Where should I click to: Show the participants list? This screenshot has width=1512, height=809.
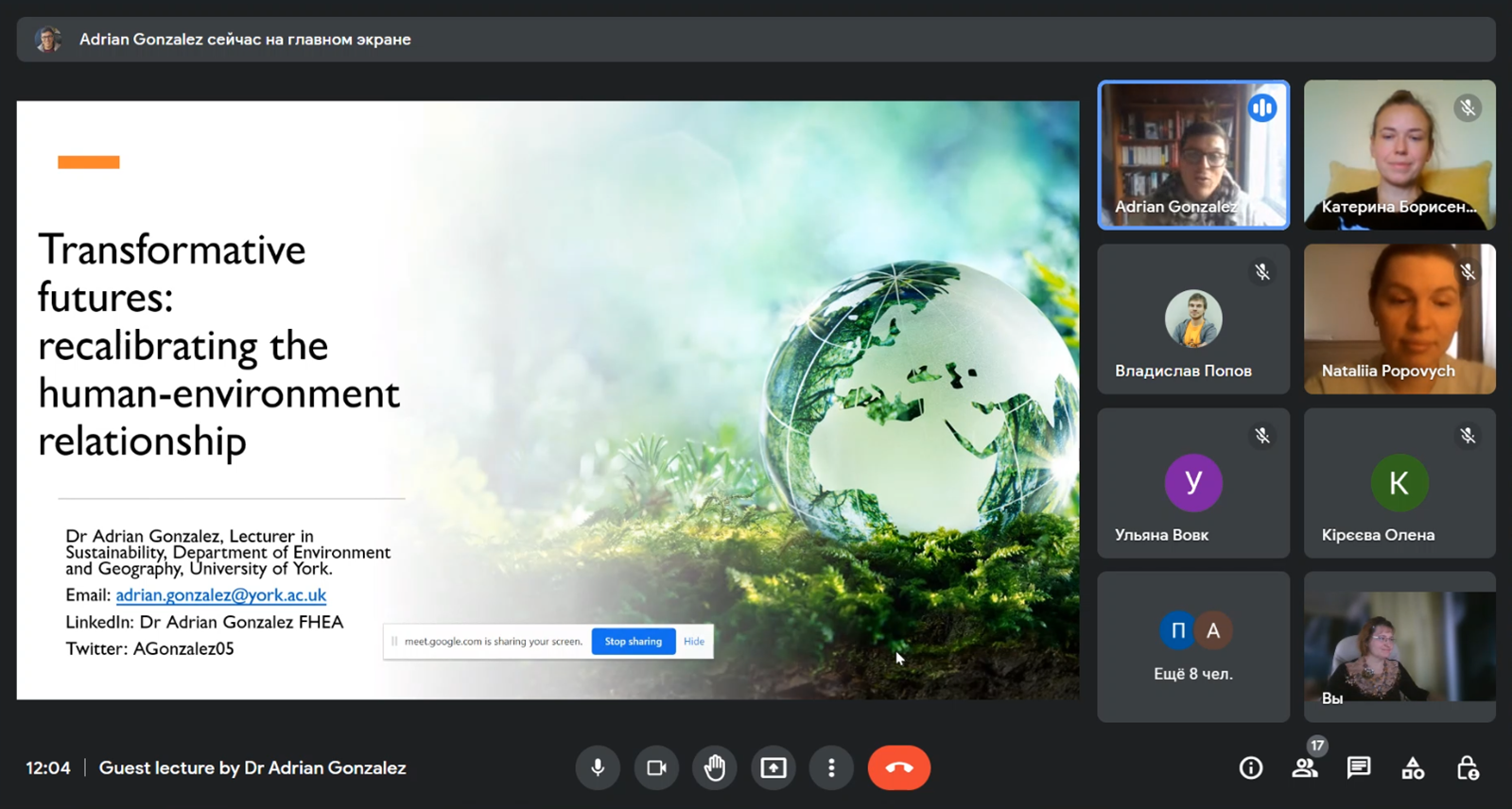[1305, 768]
